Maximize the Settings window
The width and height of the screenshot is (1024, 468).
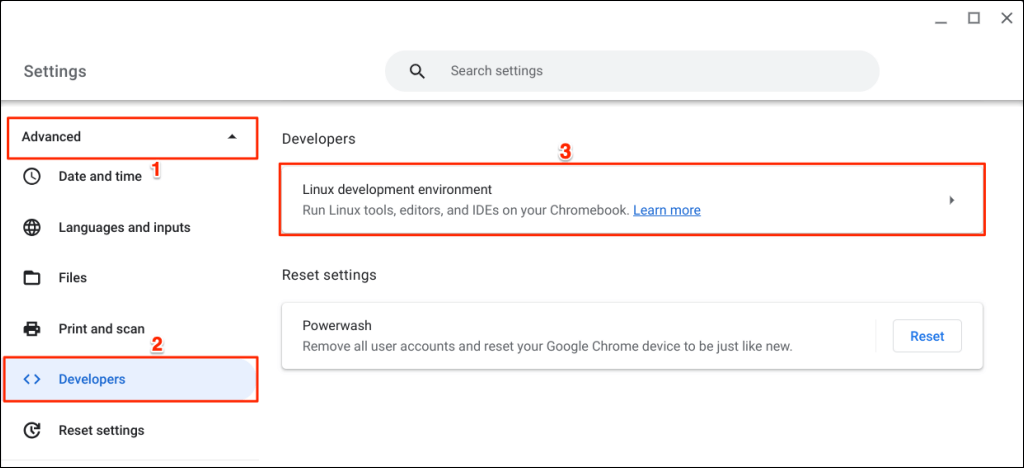pos(973,18)
